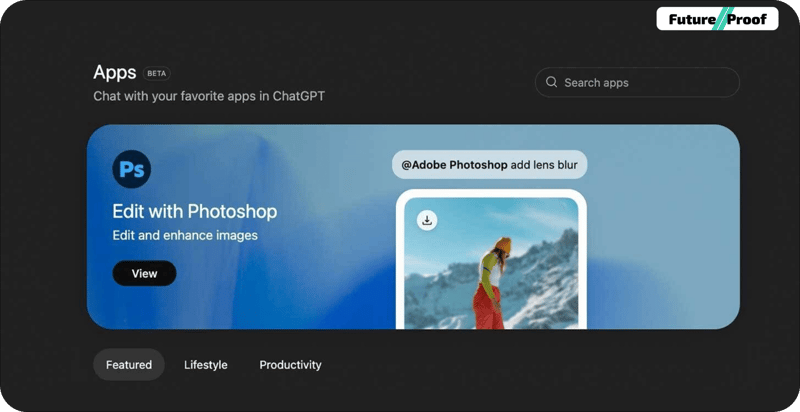Image resolution: width=800 pixels, height=412 pixels.
Task: Click the Future Proof logo
Action: (717, 19)
